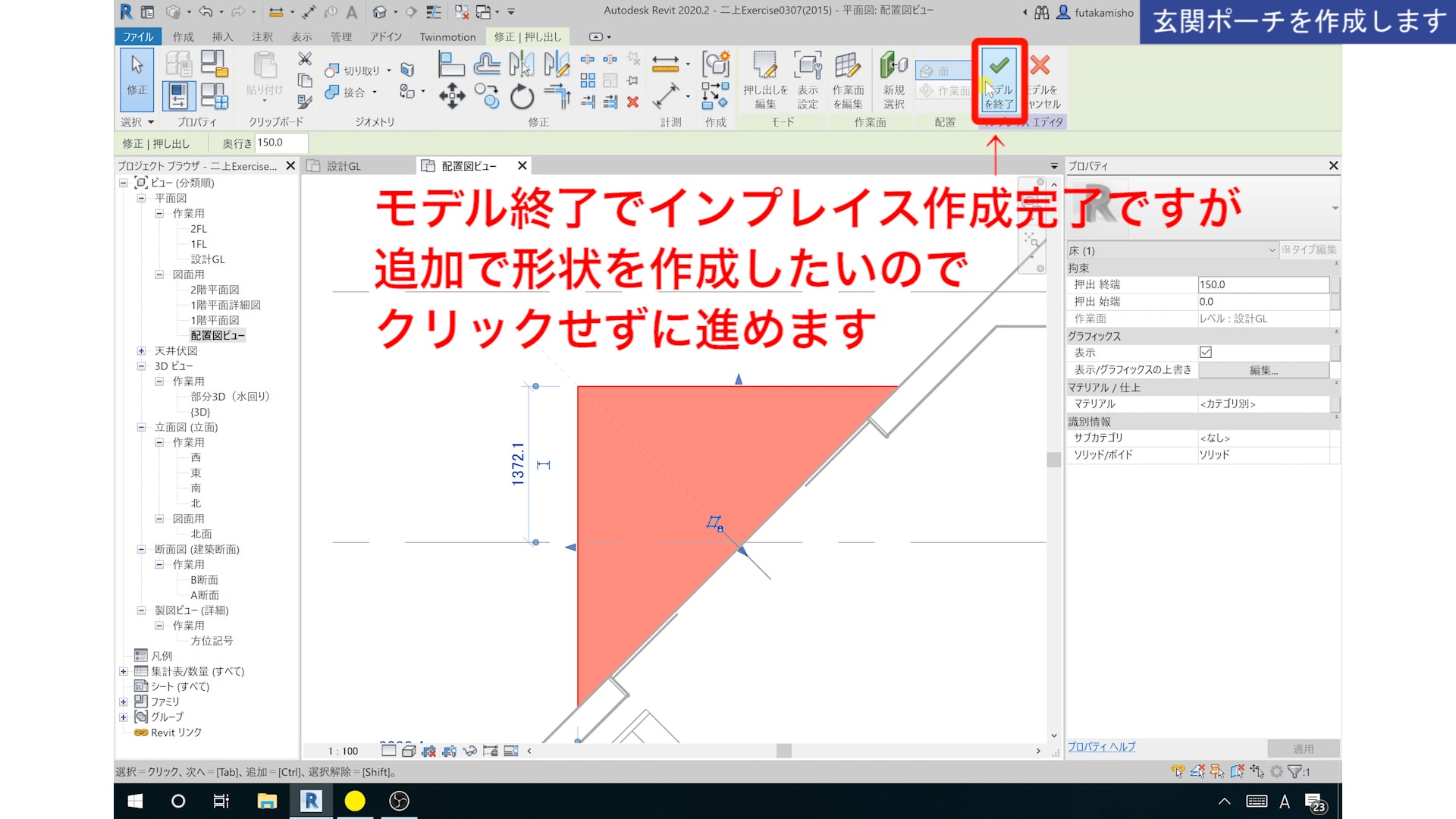Collapse the 平面図 tree node
Viewport: 1456px width, 819px height.
click(141, 199)
